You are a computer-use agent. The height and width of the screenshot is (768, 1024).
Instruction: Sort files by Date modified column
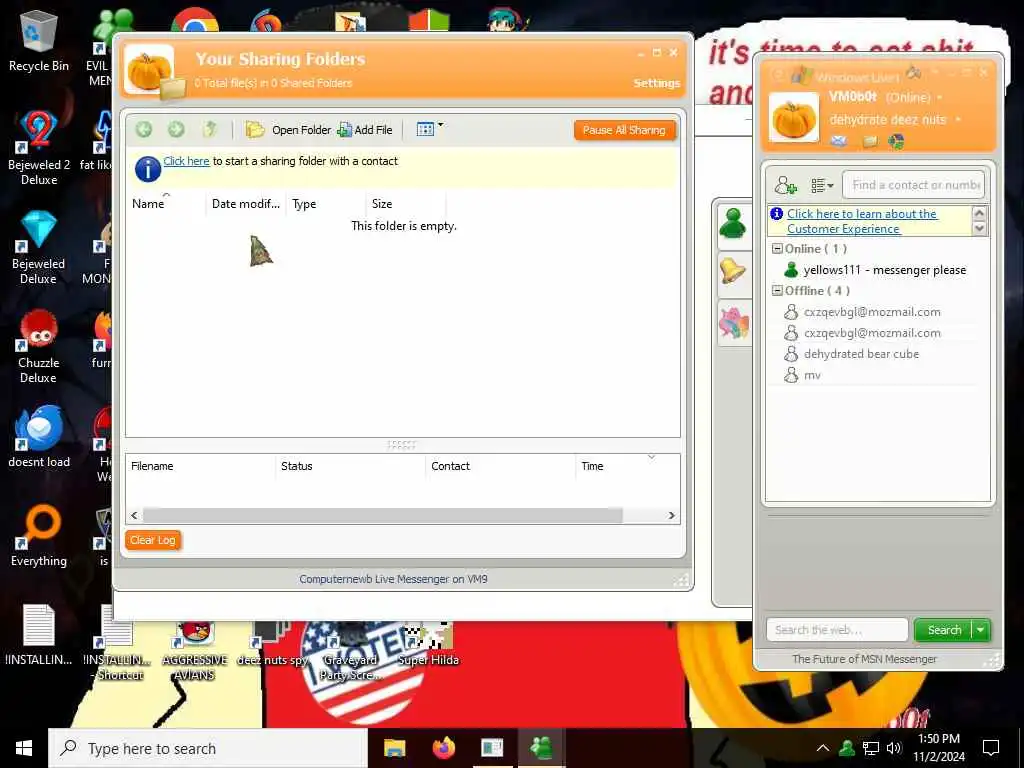(x=246, y=204)
